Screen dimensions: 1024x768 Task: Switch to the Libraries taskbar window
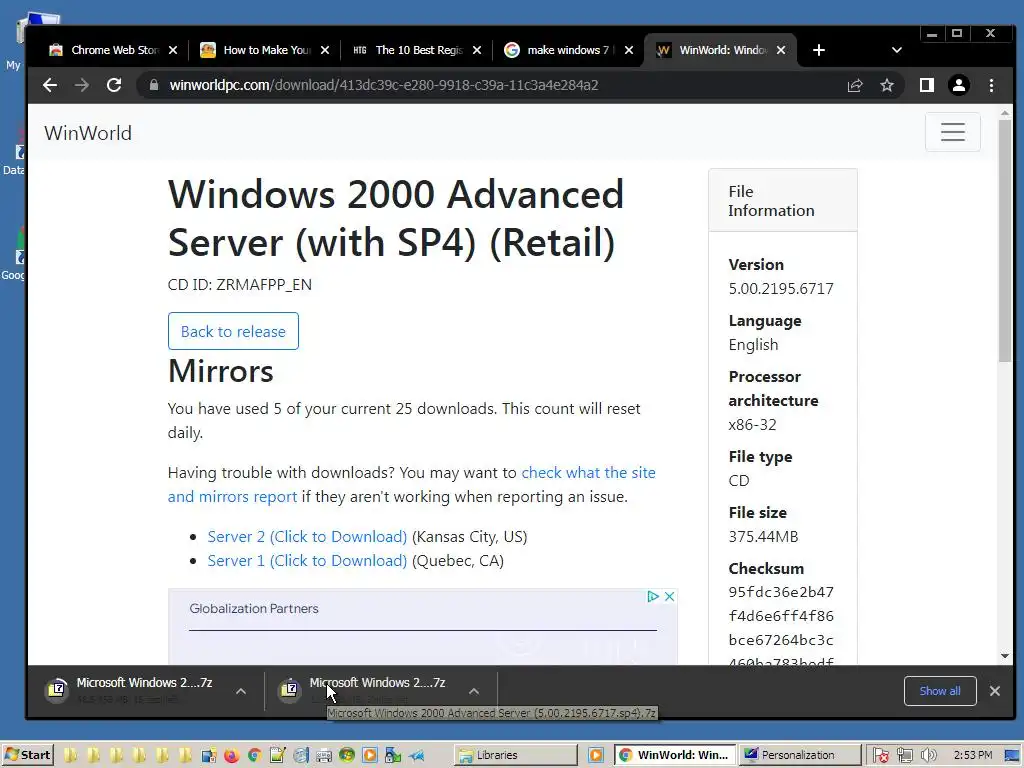coord(516,755)
